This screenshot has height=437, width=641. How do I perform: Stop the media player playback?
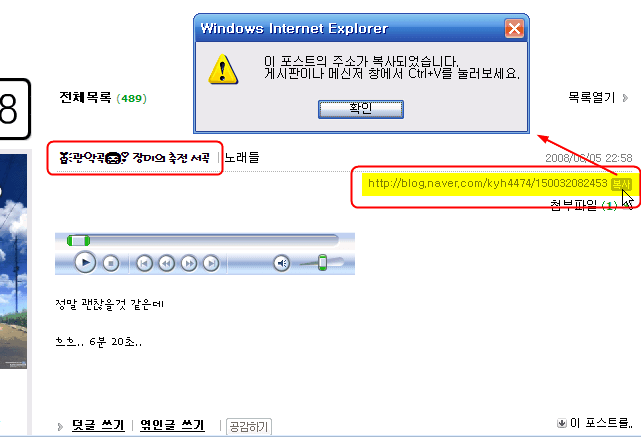click(x=110, y=264)
